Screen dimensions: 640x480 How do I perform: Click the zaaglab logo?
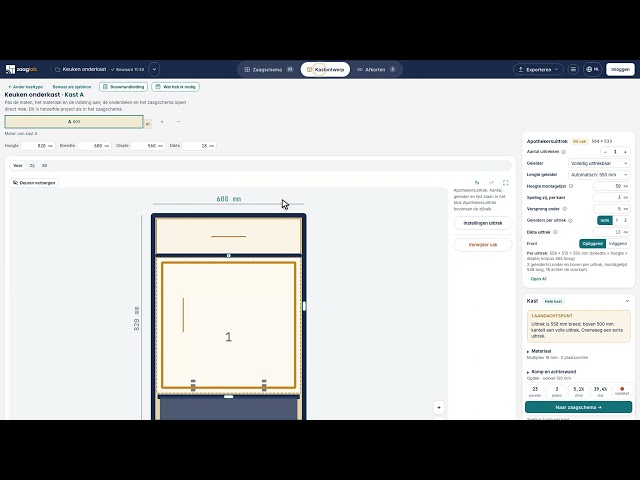pyautogui.click(x=22, y=69)
